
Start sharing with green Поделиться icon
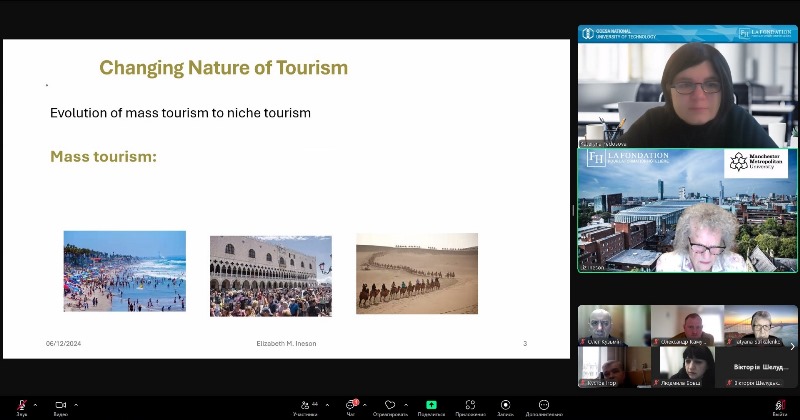tap(431, 405)
